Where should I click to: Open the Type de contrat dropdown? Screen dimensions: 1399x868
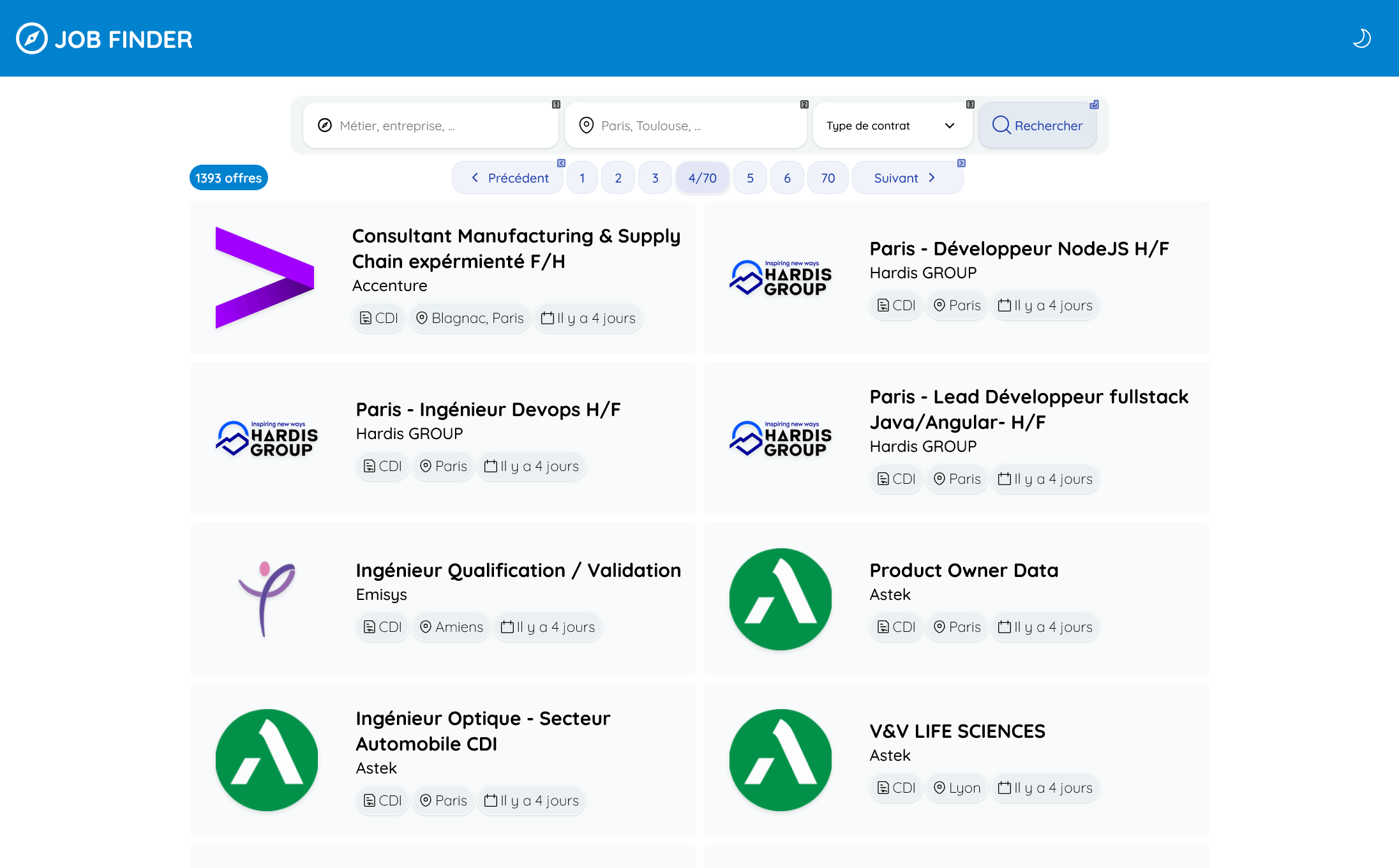point(891,125)
